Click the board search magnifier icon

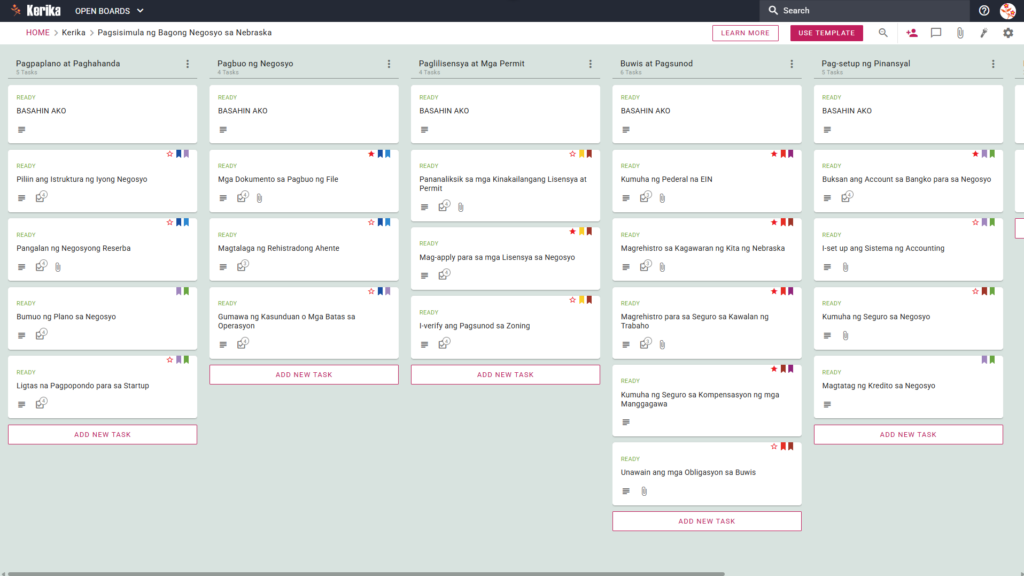883,33
